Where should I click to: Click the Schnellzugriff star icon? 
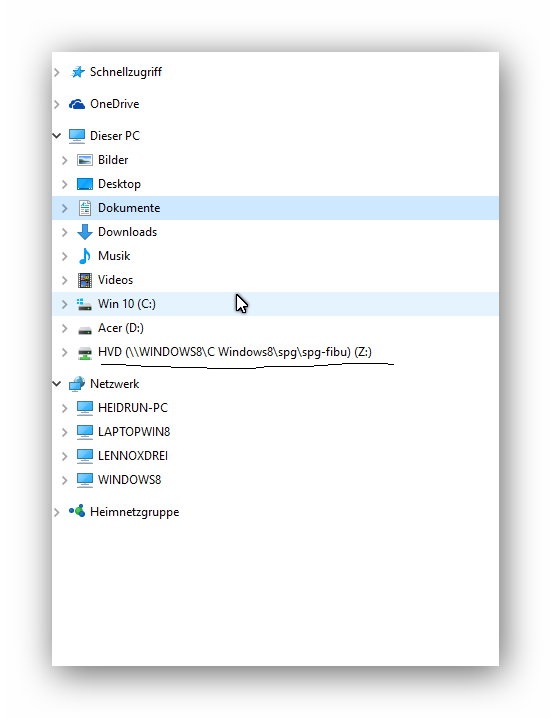tap(77, 72)
